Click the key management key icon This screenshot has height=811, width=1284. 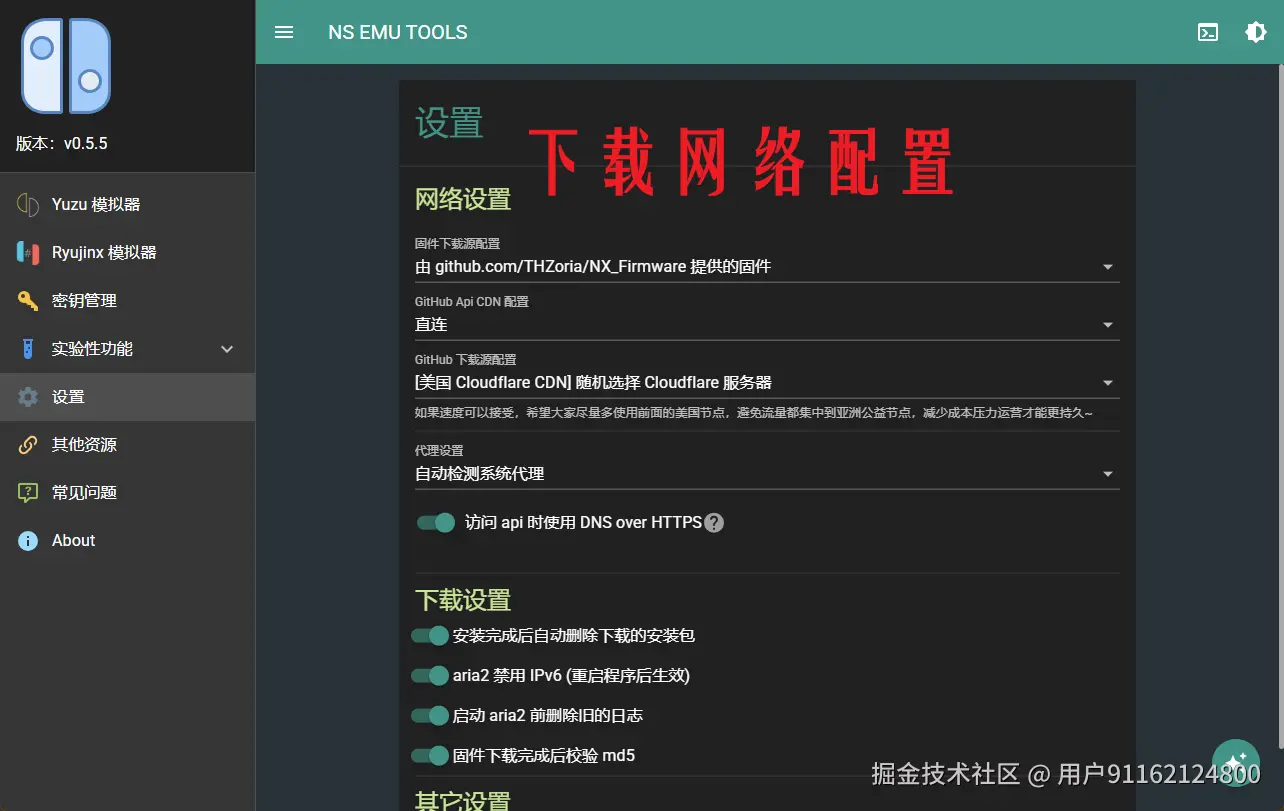coord(28,300)
